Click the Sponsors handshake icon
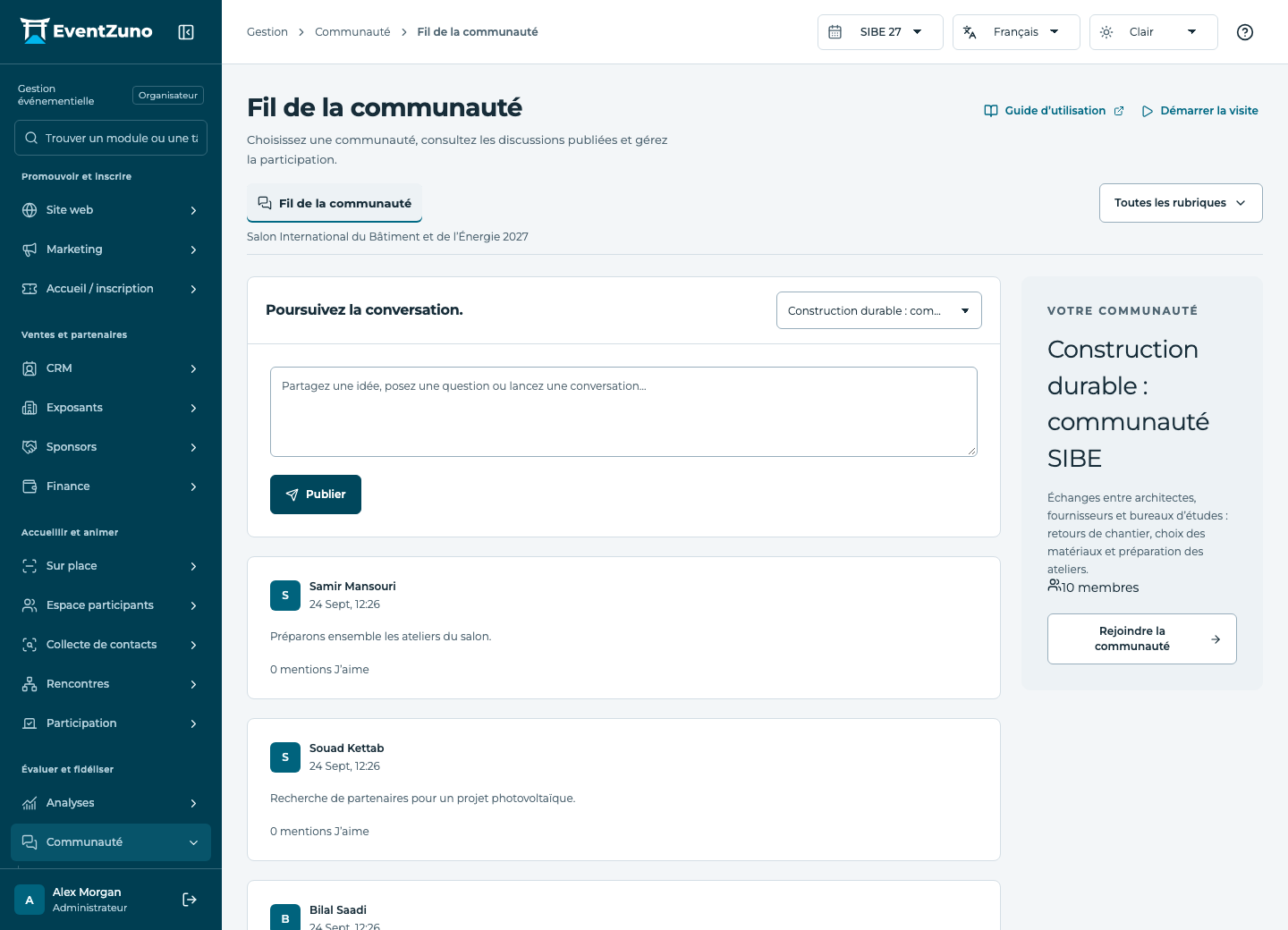The width and height of the screenshot is (1288, 930). click(30, 447)
